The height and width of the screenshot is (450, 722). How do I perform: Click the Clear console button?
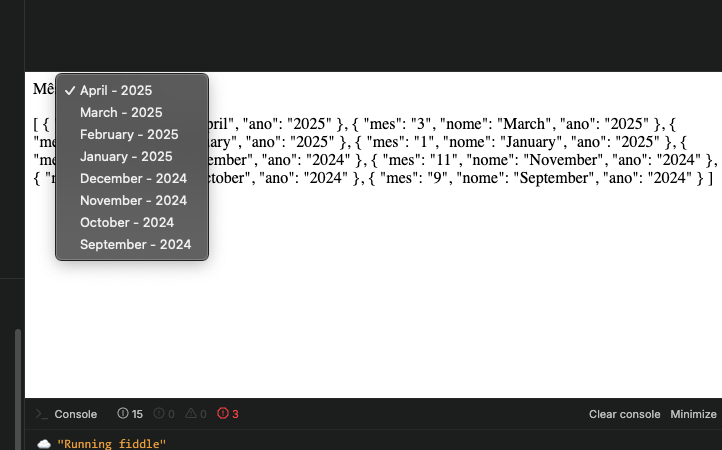point(624,414)
